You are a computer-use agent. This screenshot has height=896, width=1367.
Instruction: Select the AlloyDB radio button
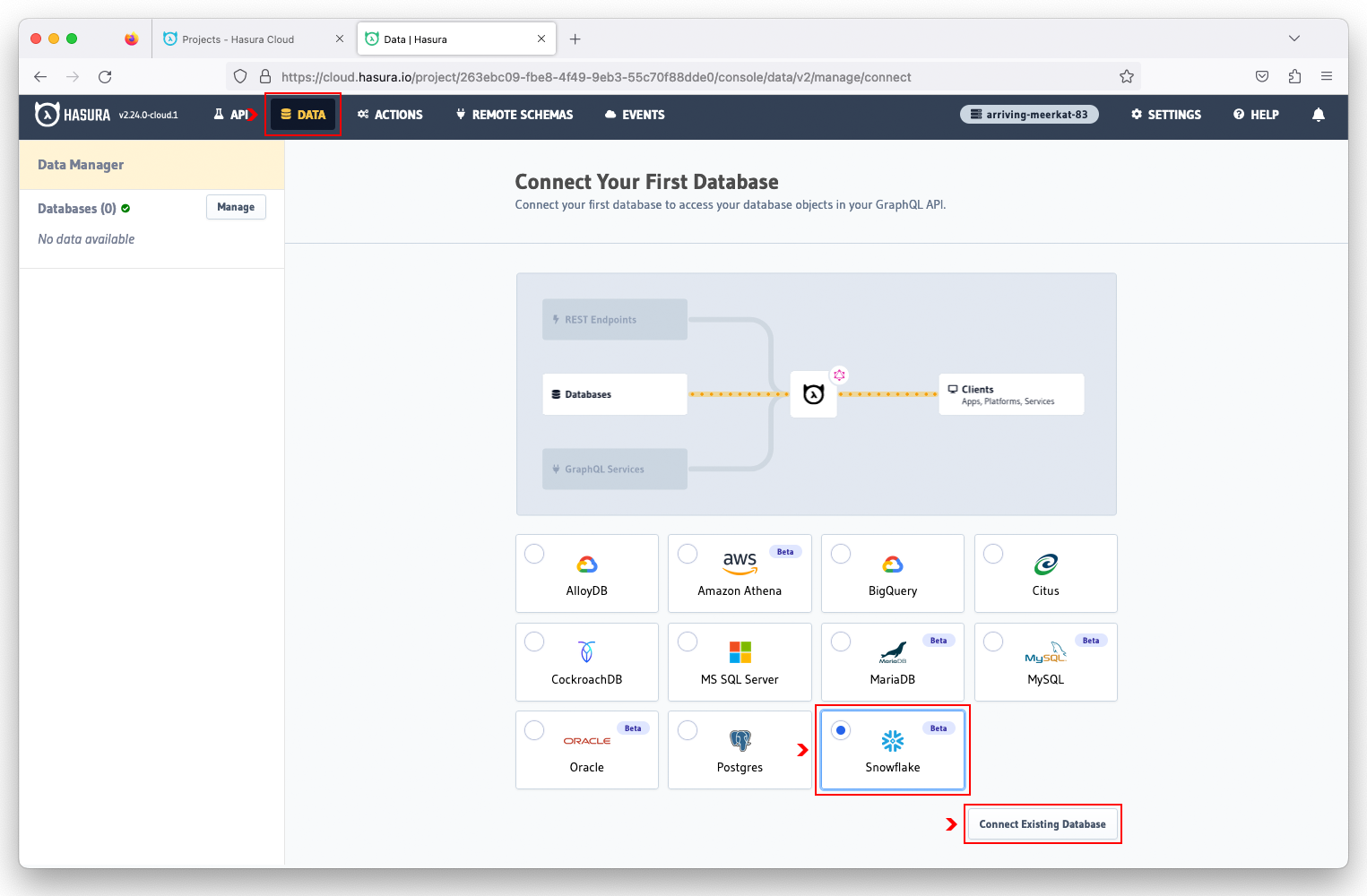click(x=534, y=554)
